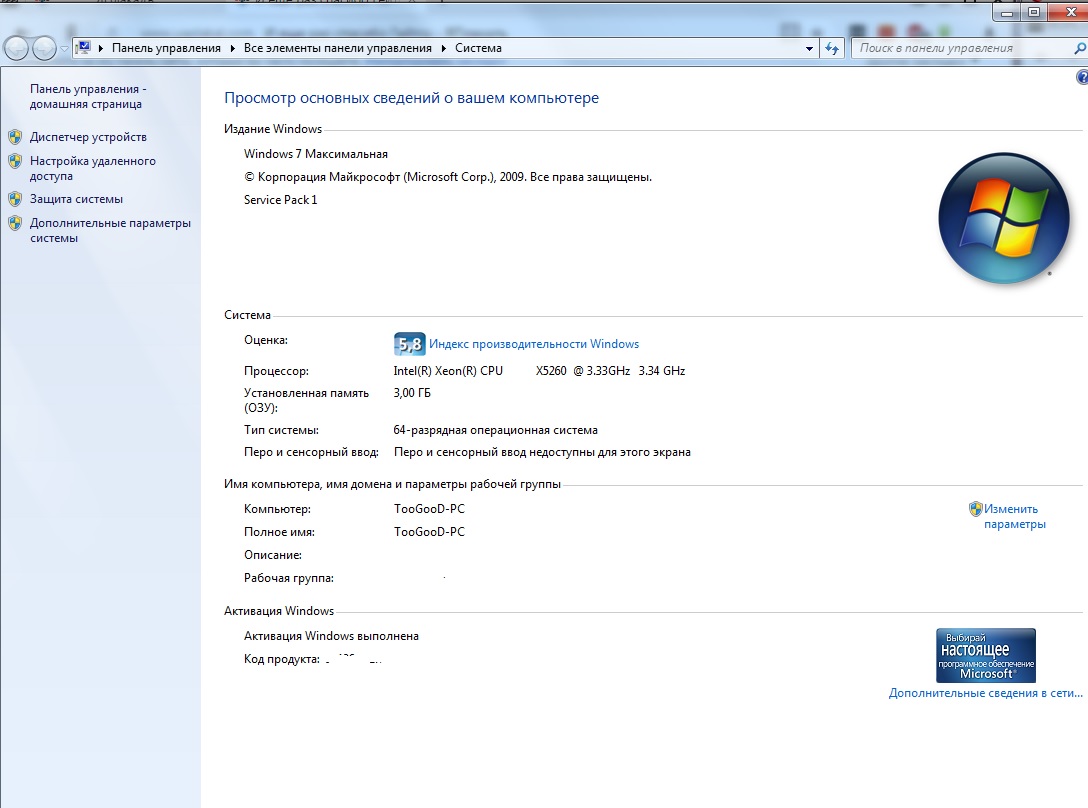
Task: Open Панель управления - домашняя страница
Action: 87,96
